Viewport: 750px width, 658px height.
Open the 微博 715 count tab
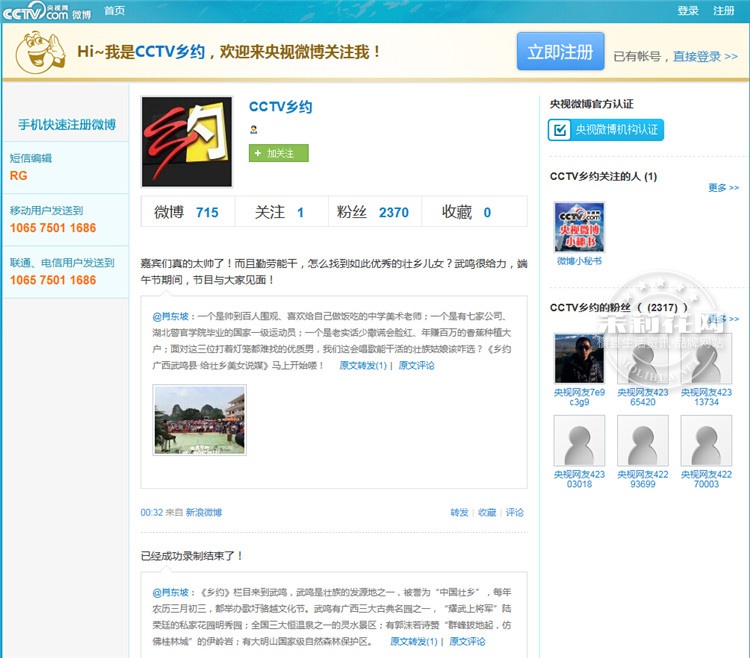click(187, 212)
